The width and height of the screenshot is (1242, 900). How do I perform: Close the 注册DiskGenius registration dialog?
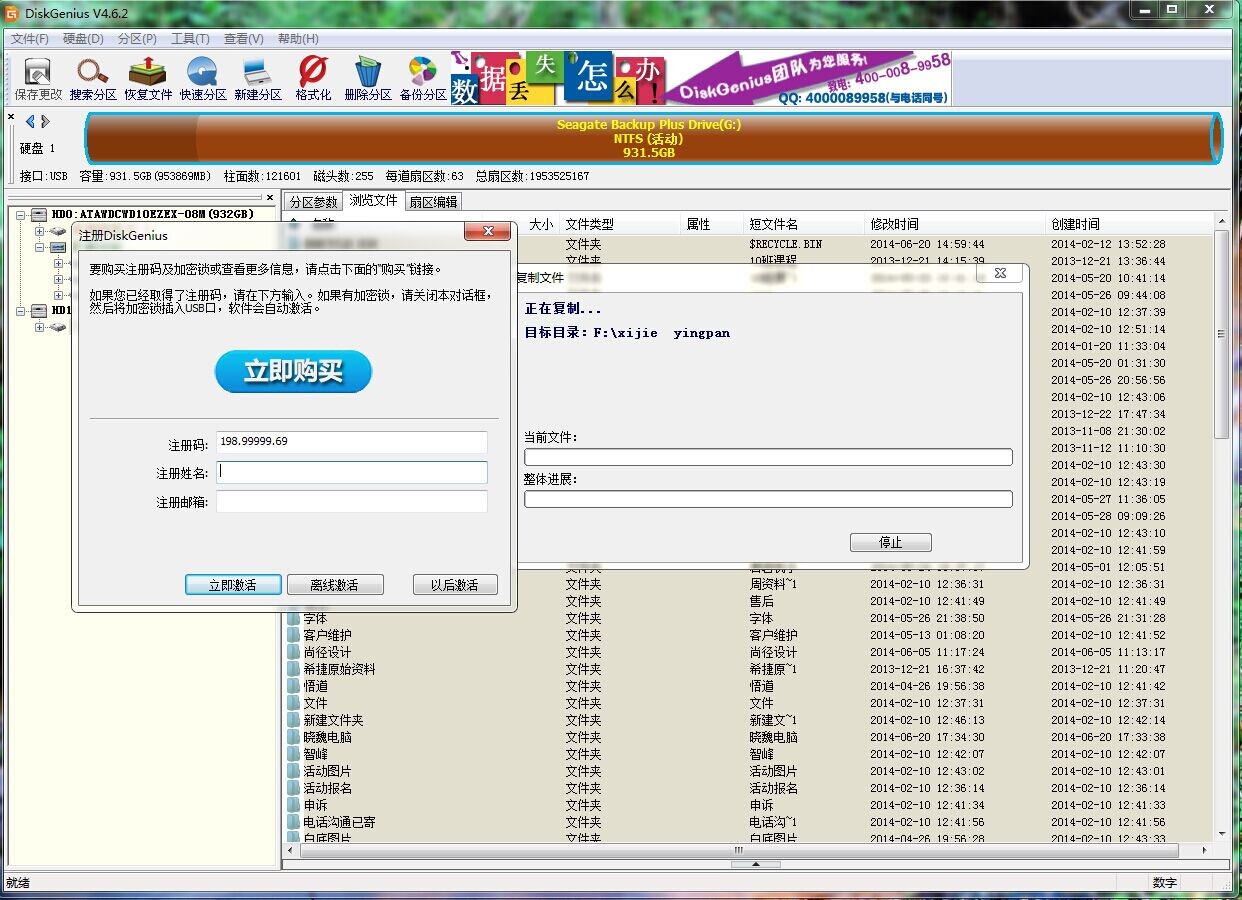pos(488,232)
